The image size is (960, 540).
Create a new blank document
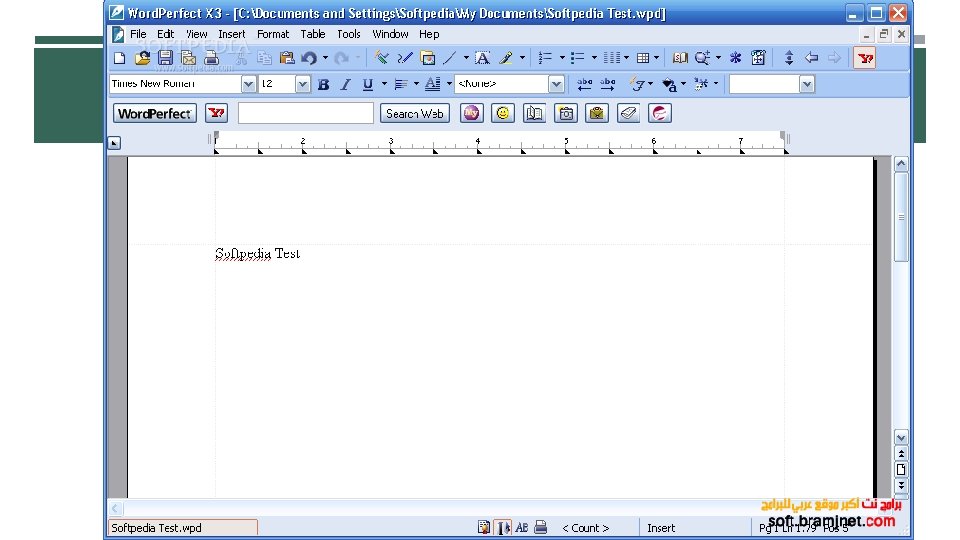pos(120,58)
